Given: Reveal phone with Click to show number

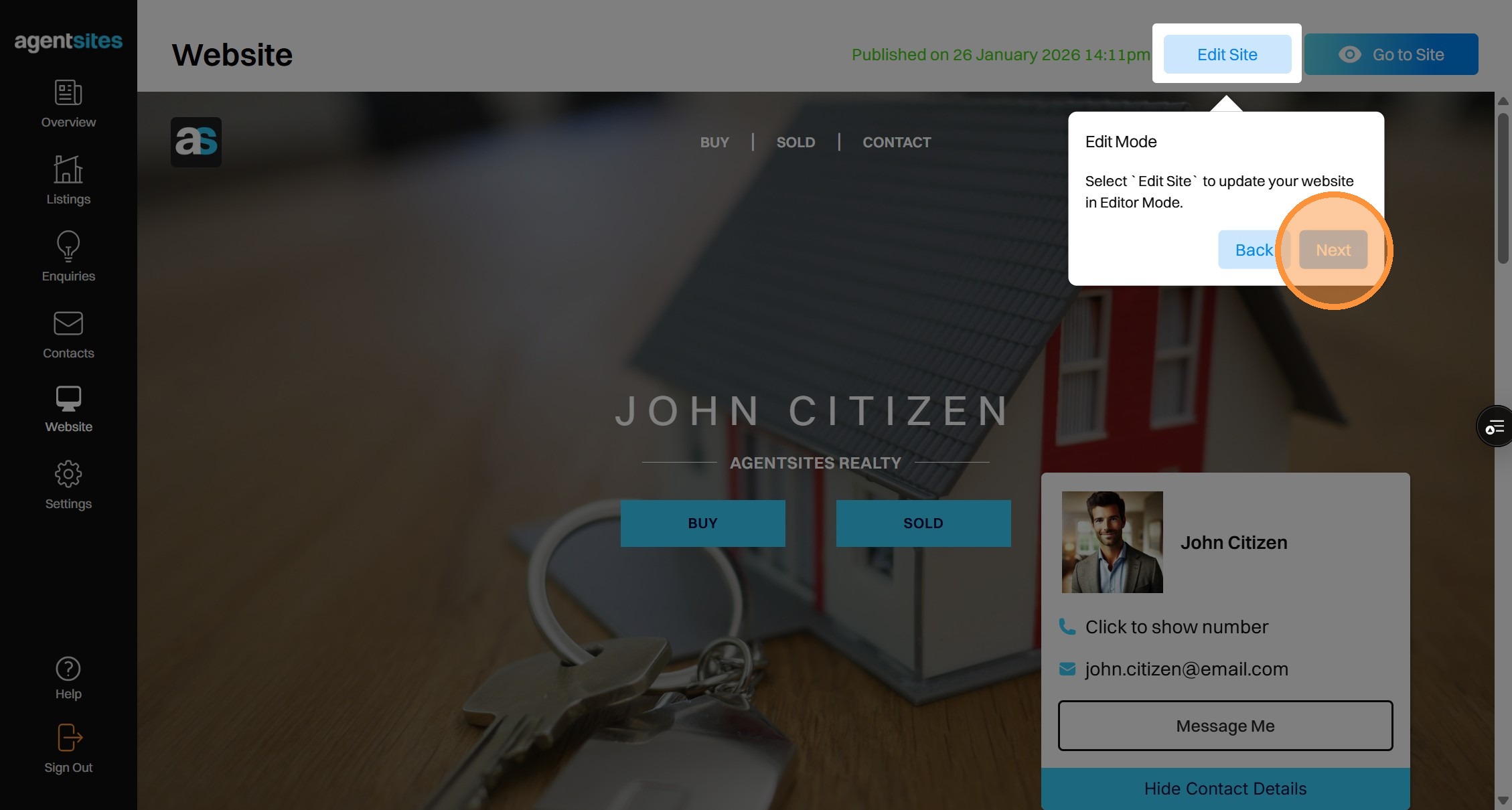Looking at the screenshot, I should pos(1177,627).
